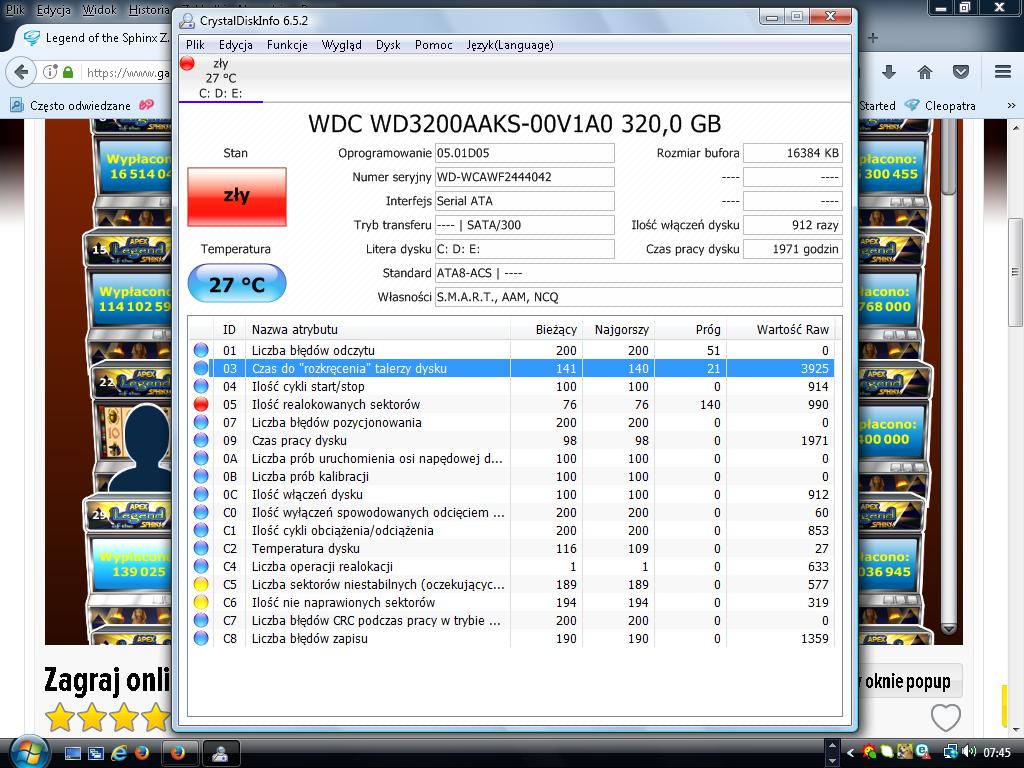Select row 'Liczba błędów odczytu'
The image size is (1024, 768).
coord(511,351)
